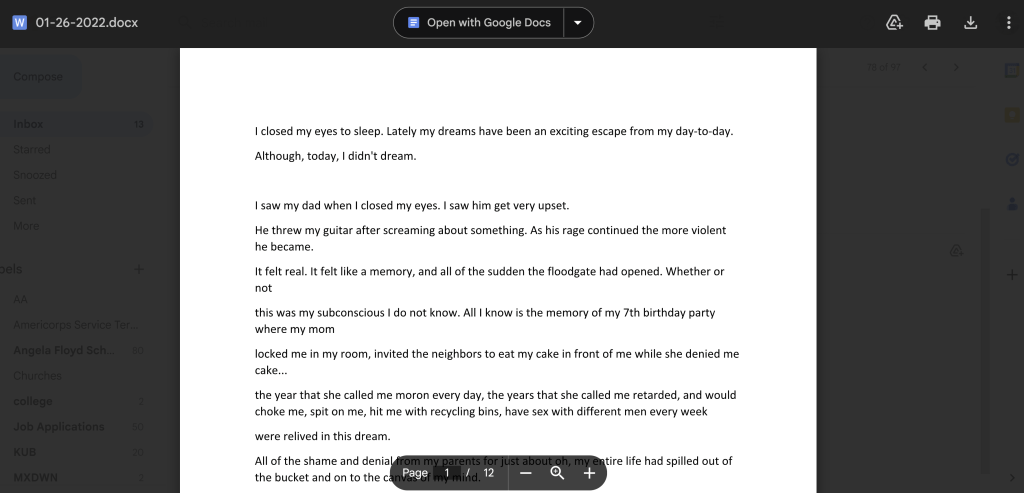This screenshot has width=1024, height=493.
Task: Click the line starting "I closed my eyes to sleep"
Action: click(x=494, y=131)
